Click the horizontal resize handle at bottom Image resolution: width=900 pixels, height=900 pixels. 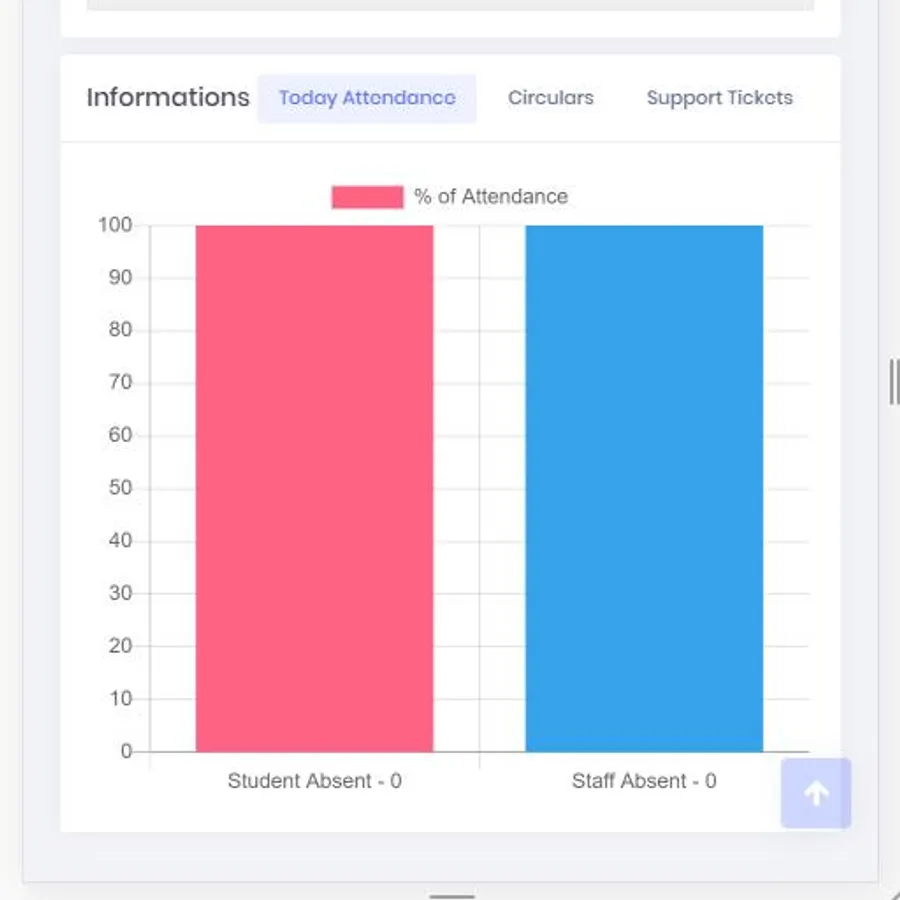[x=451, y=896]
